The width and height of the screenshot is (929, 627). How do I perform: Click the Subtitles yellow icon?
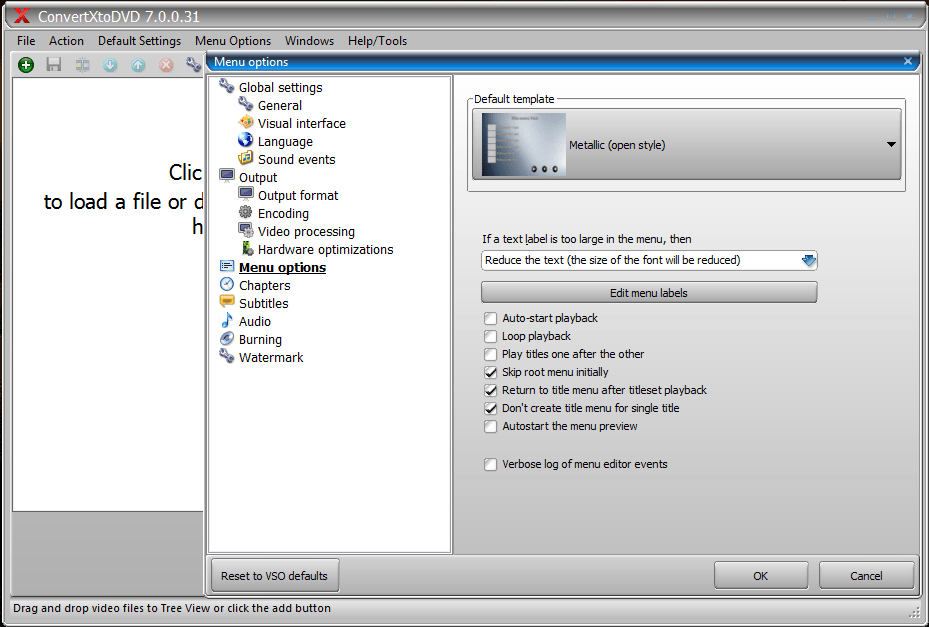coord(227,302)
